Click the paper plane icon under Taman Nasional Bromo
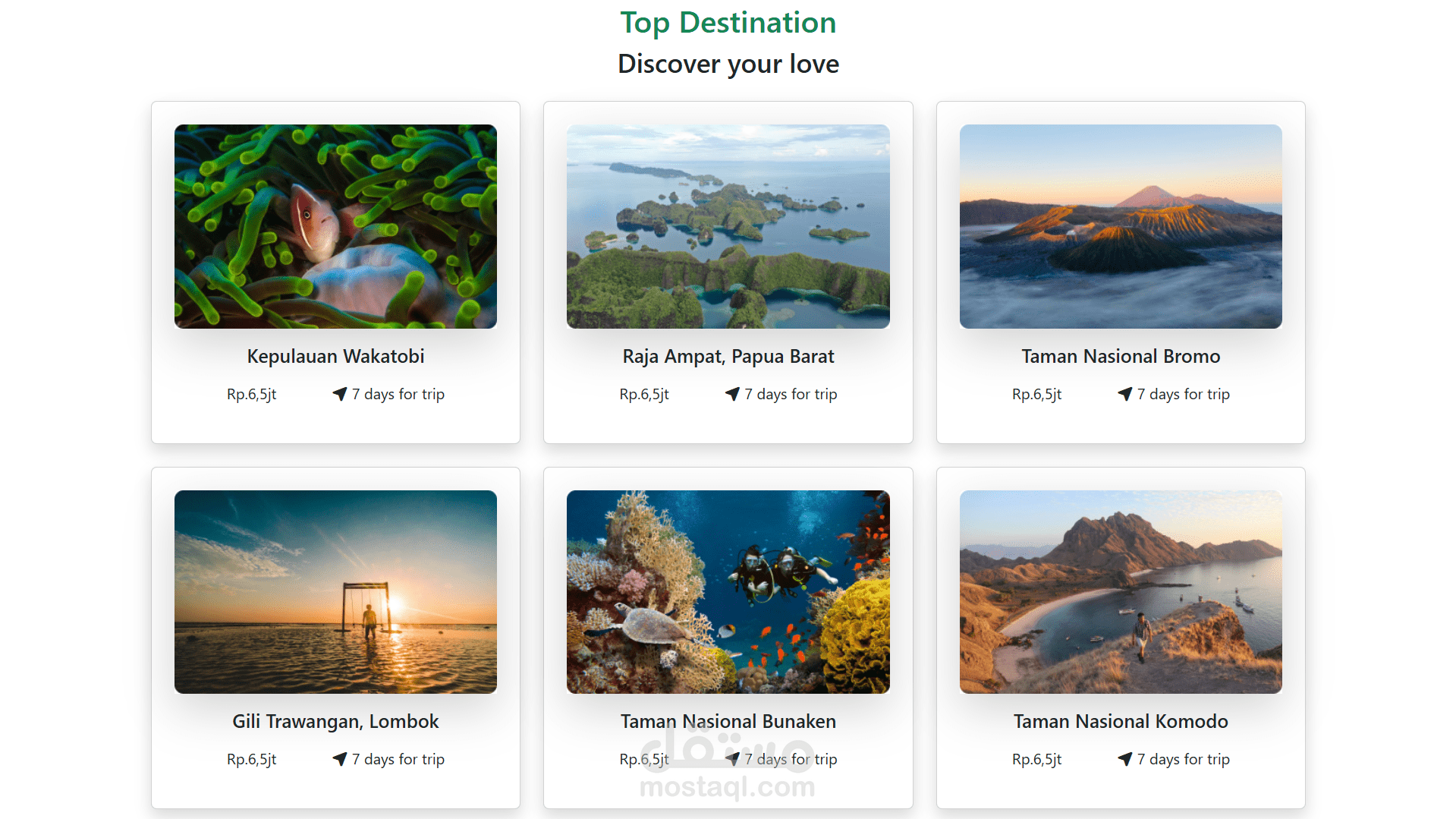The width and height of the screenshot is (1456, 819). (1125, 394)
